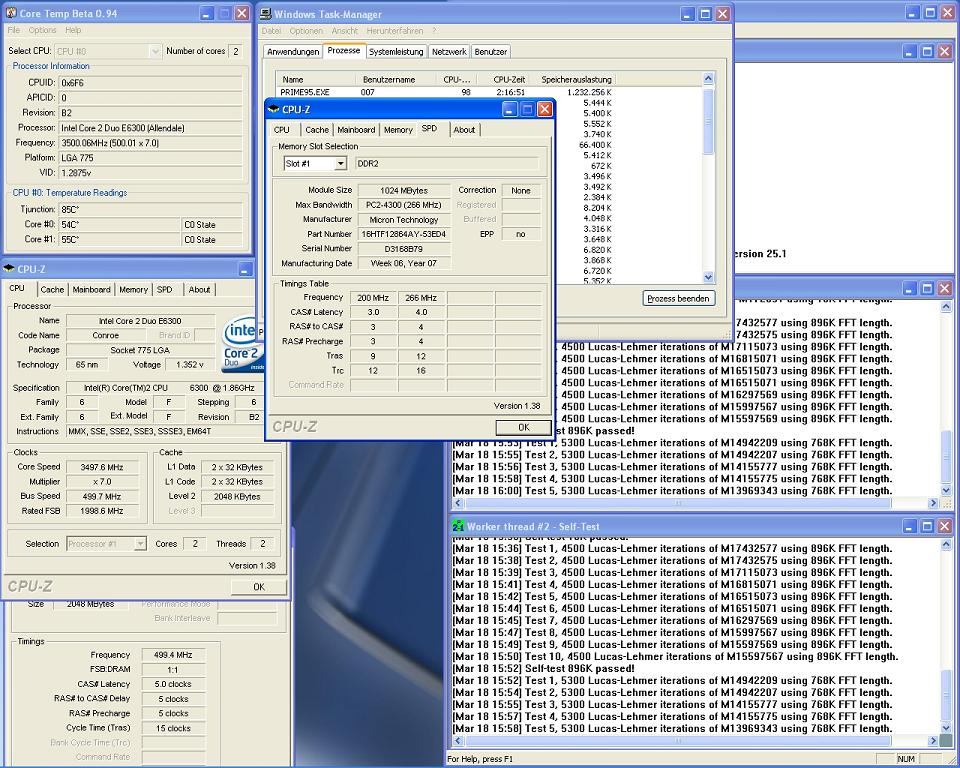The height and width of the screenshot is (768, 960).
Task: Open the Options menu in Core Temp
Action: pos(42,30)
